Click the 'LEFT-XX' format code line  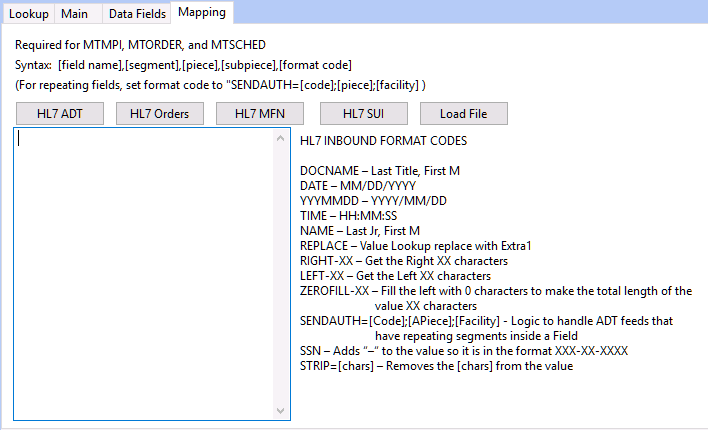(395, 276)
